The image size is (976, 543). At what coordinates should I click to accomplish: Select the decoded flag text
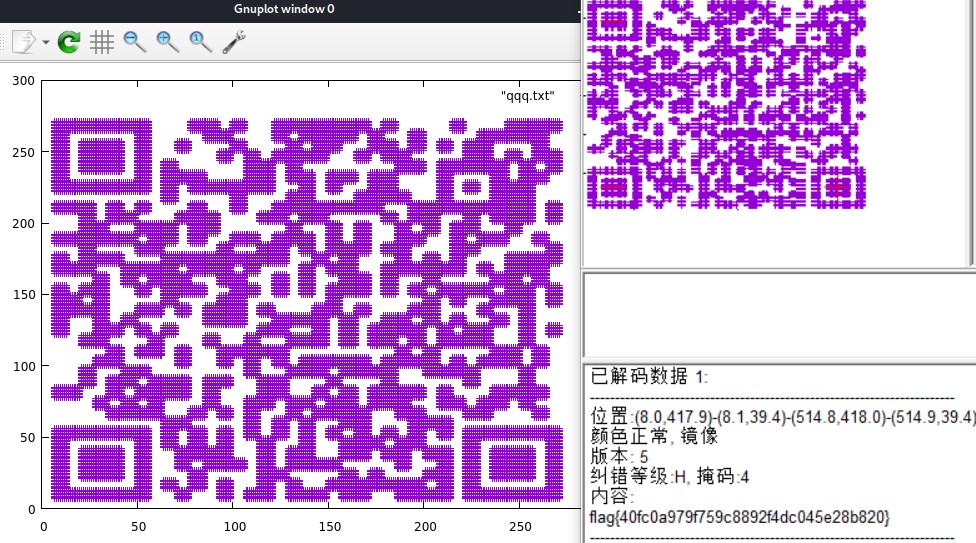[739, 517]
